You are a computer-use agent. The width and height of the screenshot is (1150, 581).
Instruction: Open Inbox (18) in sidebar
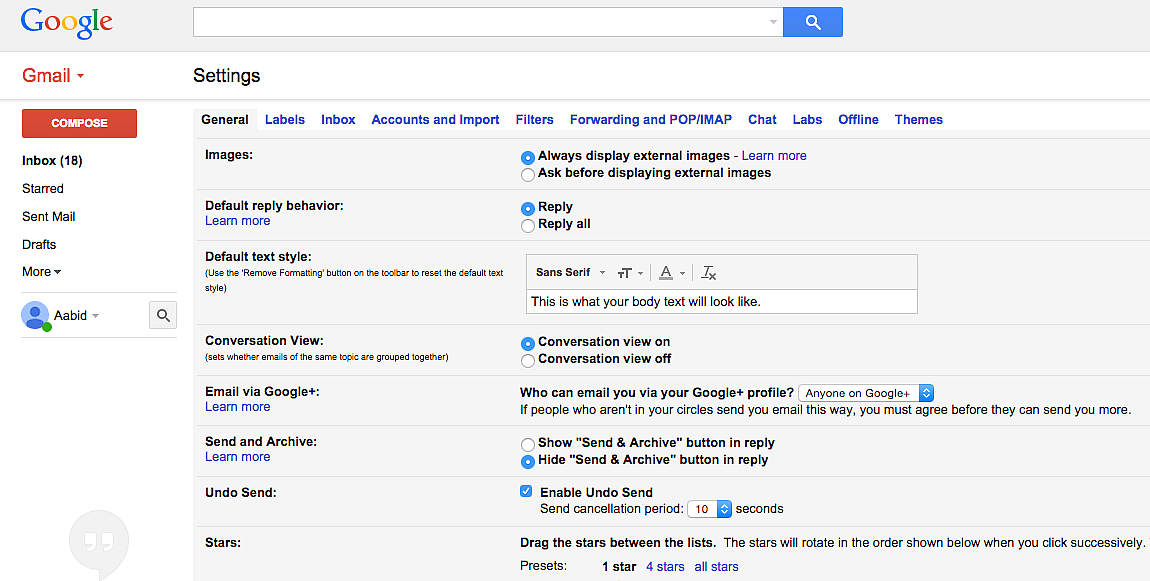[x=52, y=161]
